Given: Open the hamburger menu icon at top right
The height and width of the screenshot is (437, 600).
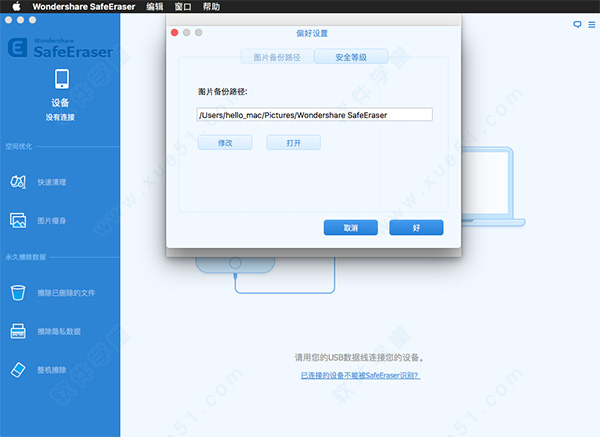Looking at the screenshot, I should 590,24.
